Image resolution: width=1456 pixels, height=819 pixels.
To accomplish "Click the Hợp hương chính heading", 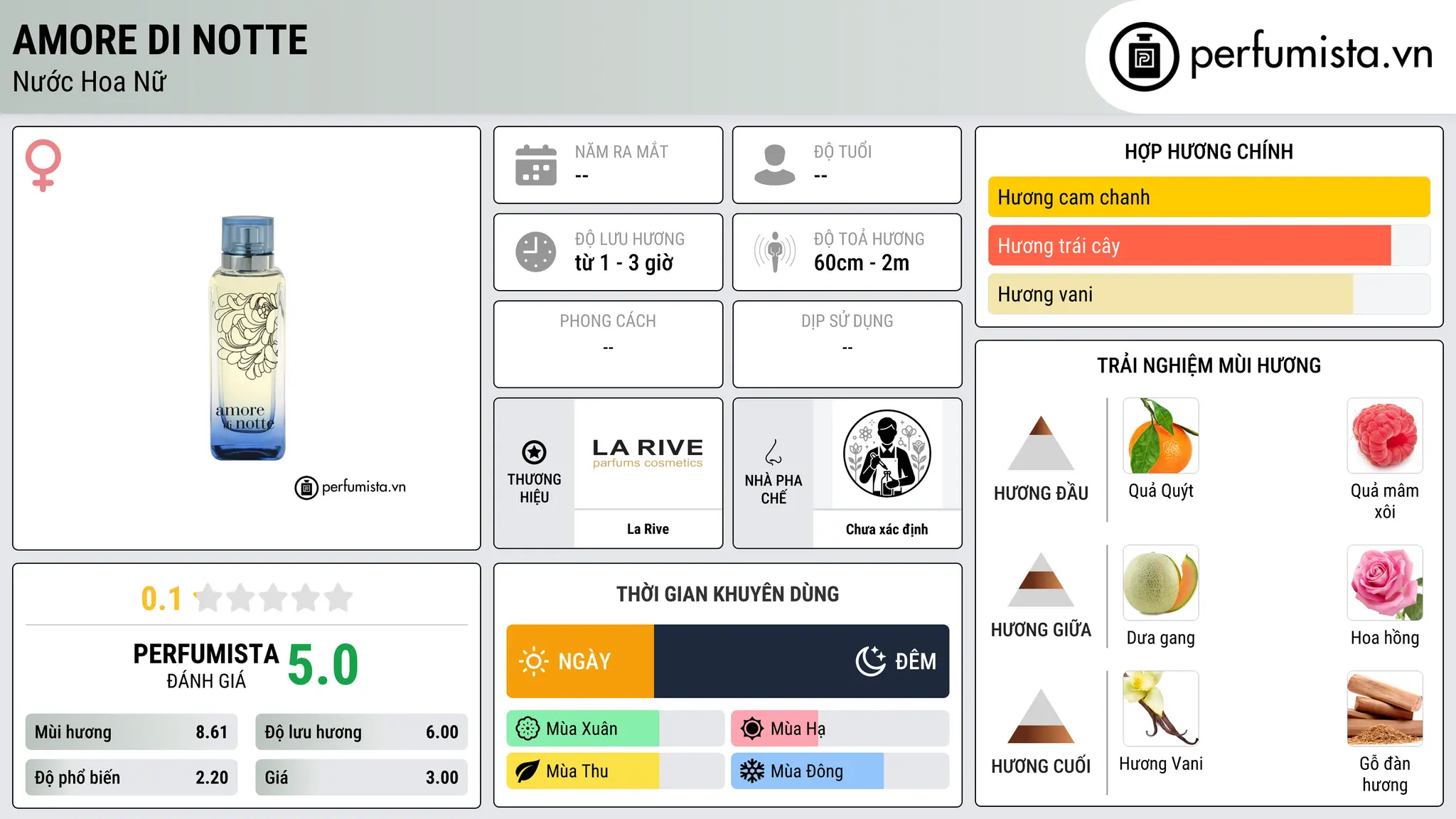I will point(1209,151).
